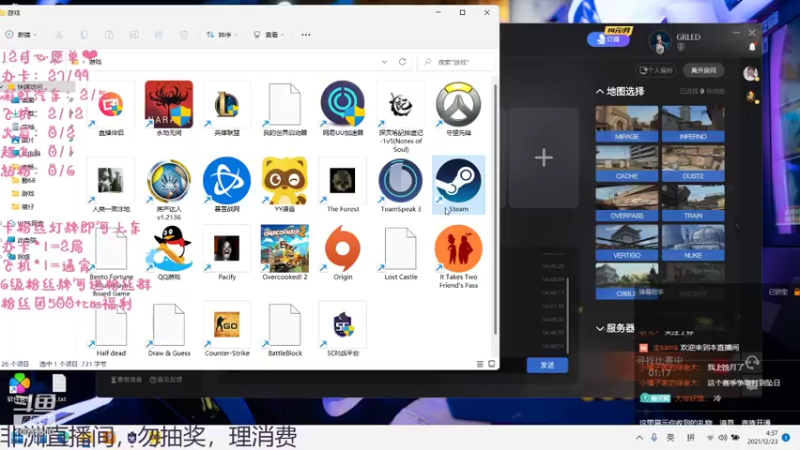Open the Steam shortcut
800x450 pixels.
[x=458, y=185]
